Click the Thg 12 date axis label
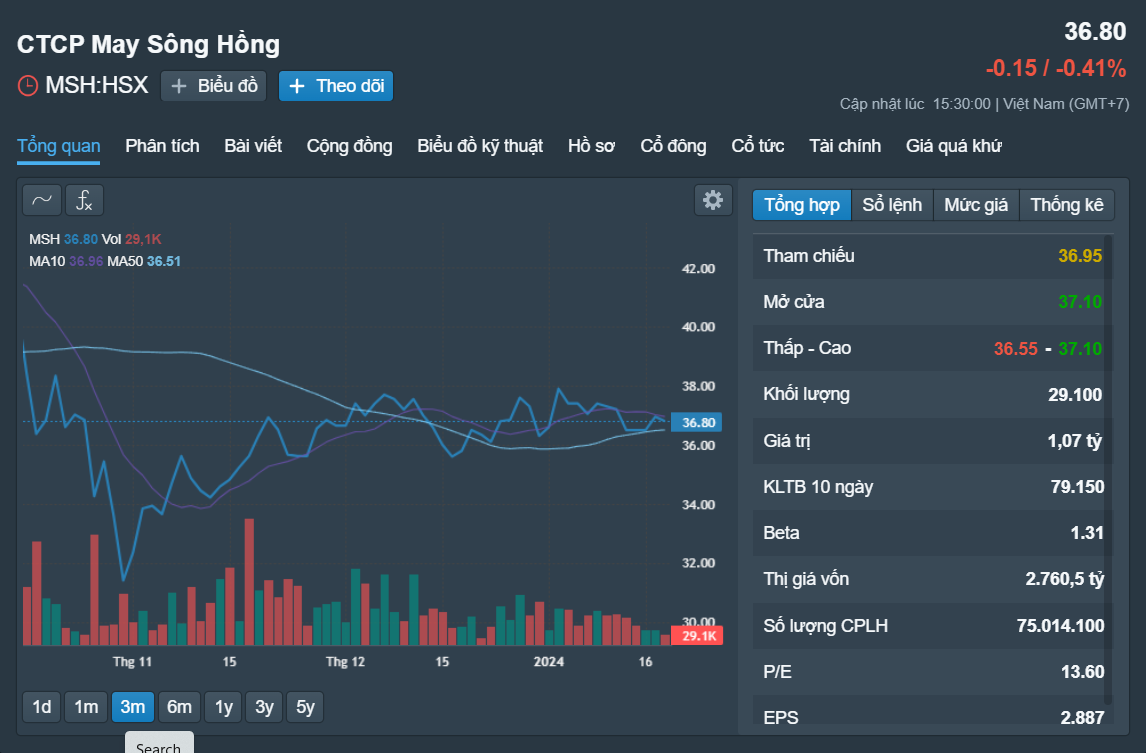This screenshot has height=753, width=1146. point(345,662)
